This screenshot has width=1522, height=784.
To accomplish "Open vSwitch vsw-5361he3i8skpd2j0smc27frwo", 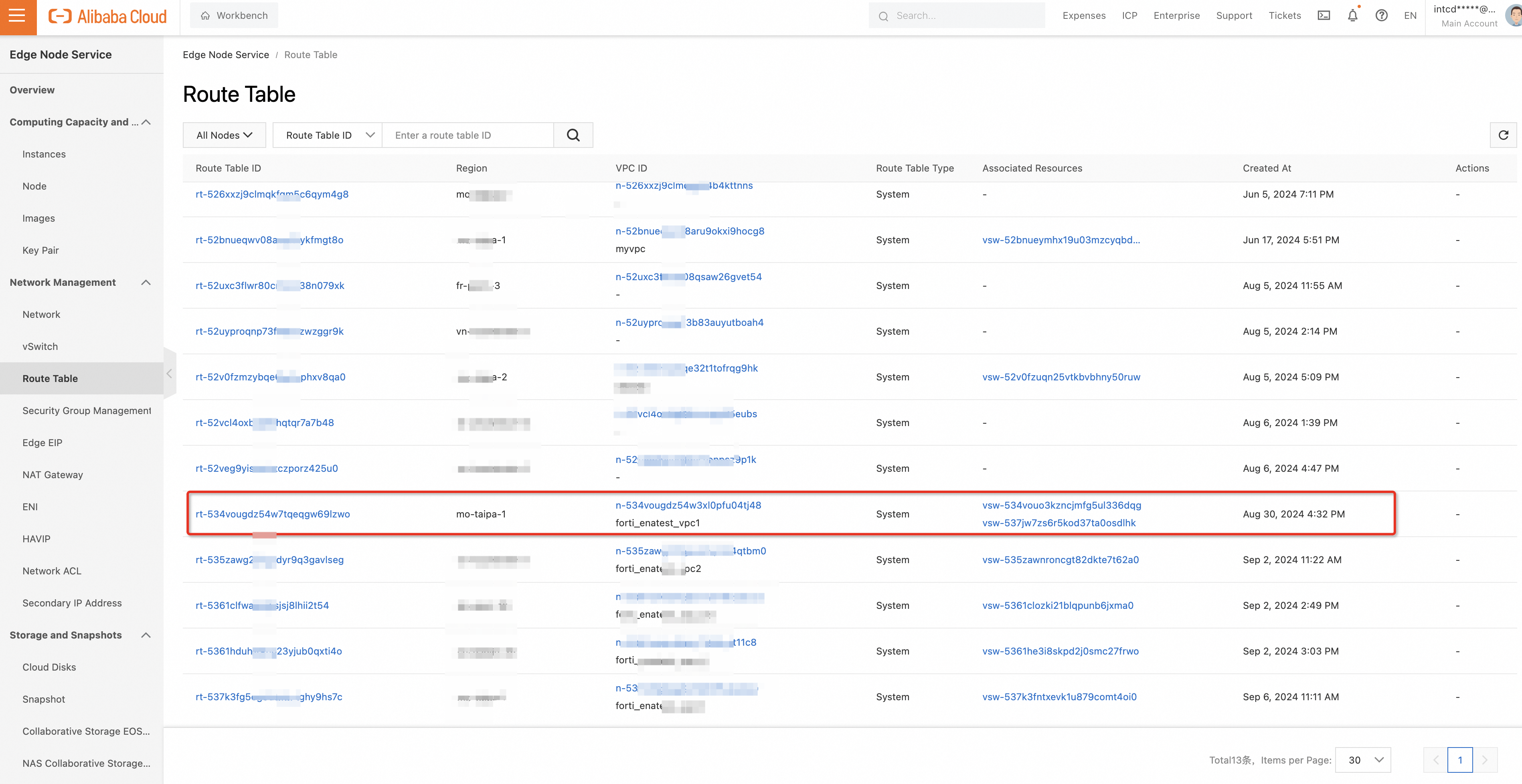I will coord(1061,651).
